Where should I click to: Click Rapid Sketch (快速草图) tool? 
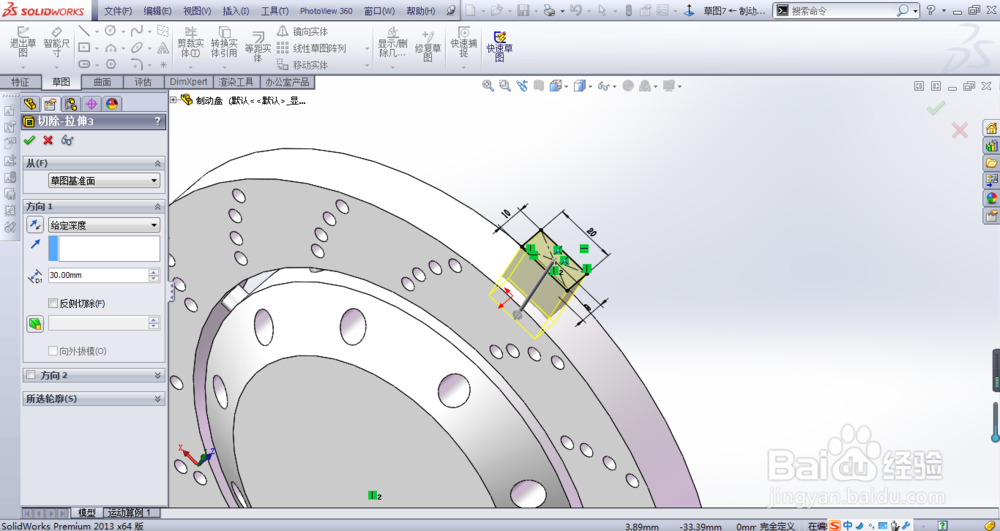point(499,47)
